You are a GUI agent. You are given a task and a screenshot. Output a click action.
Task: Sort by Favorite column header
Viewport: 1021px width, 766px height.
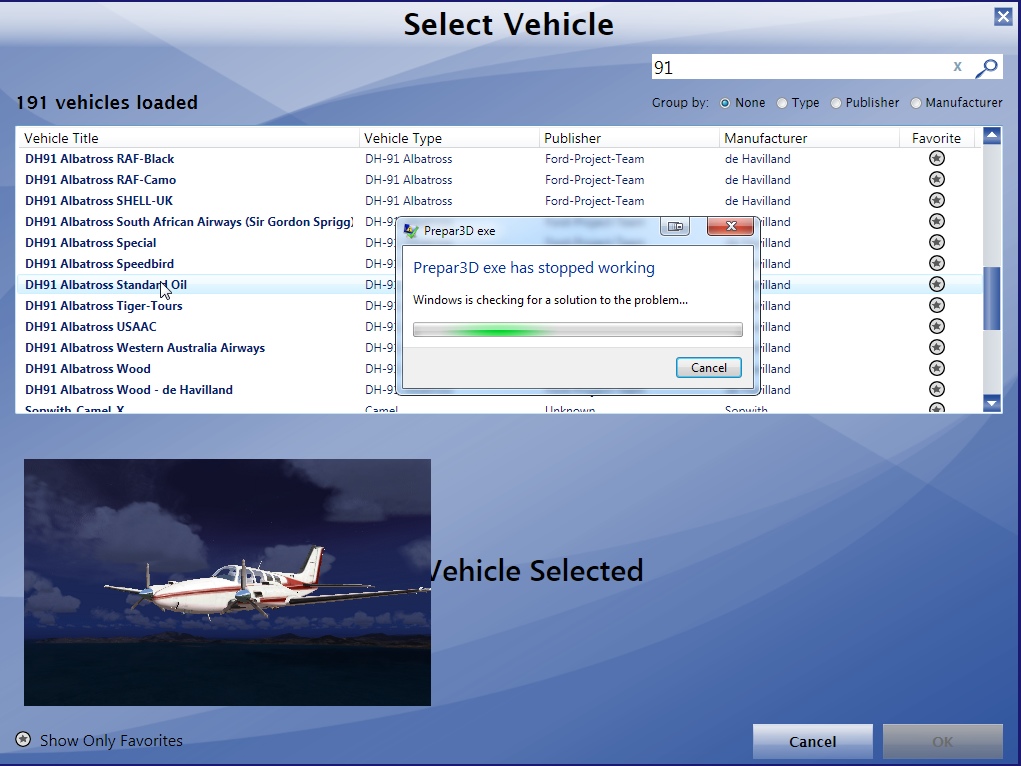[936, 138]
